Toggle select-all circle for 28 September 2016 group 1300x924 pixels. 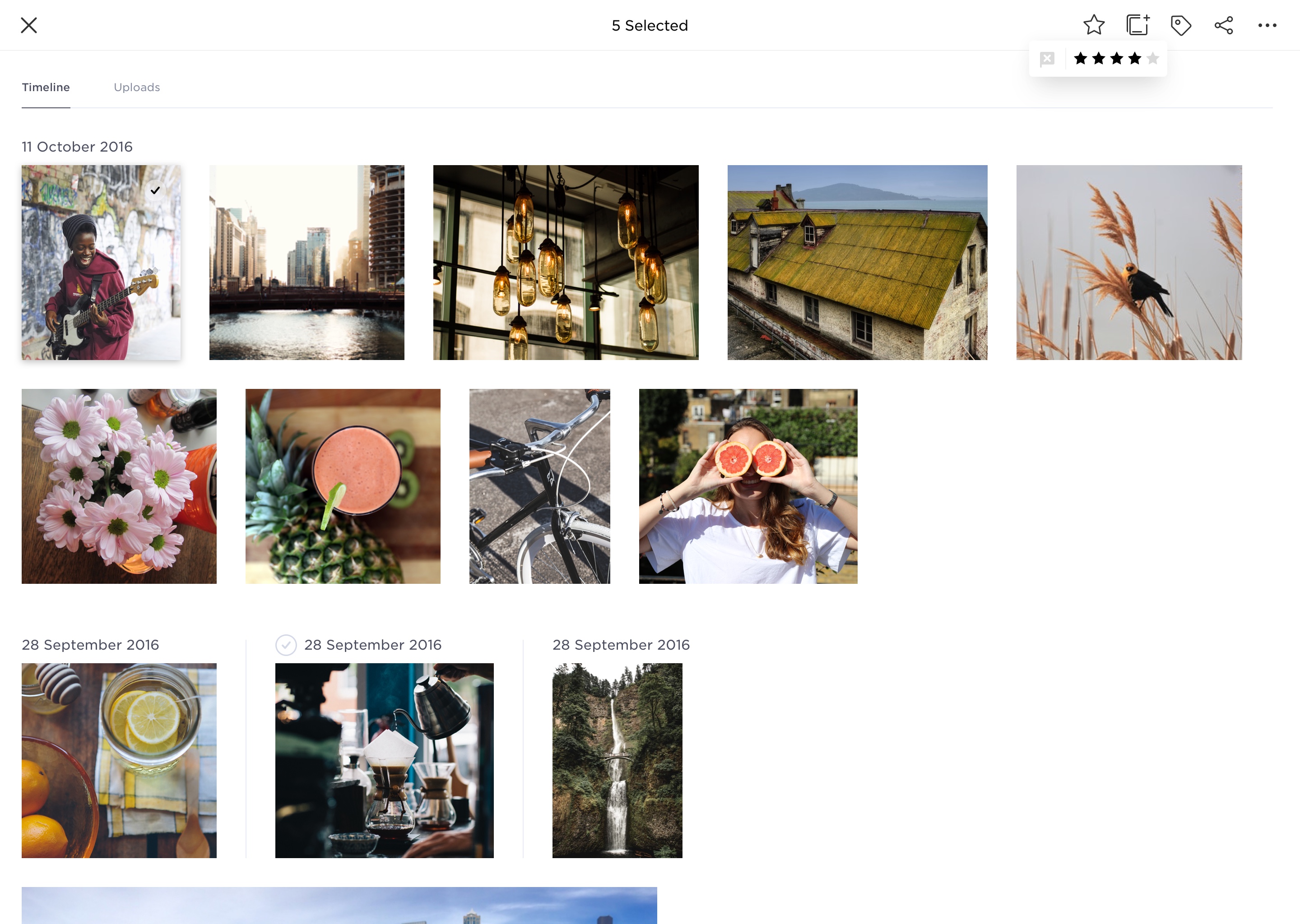(x=286, y=645)
